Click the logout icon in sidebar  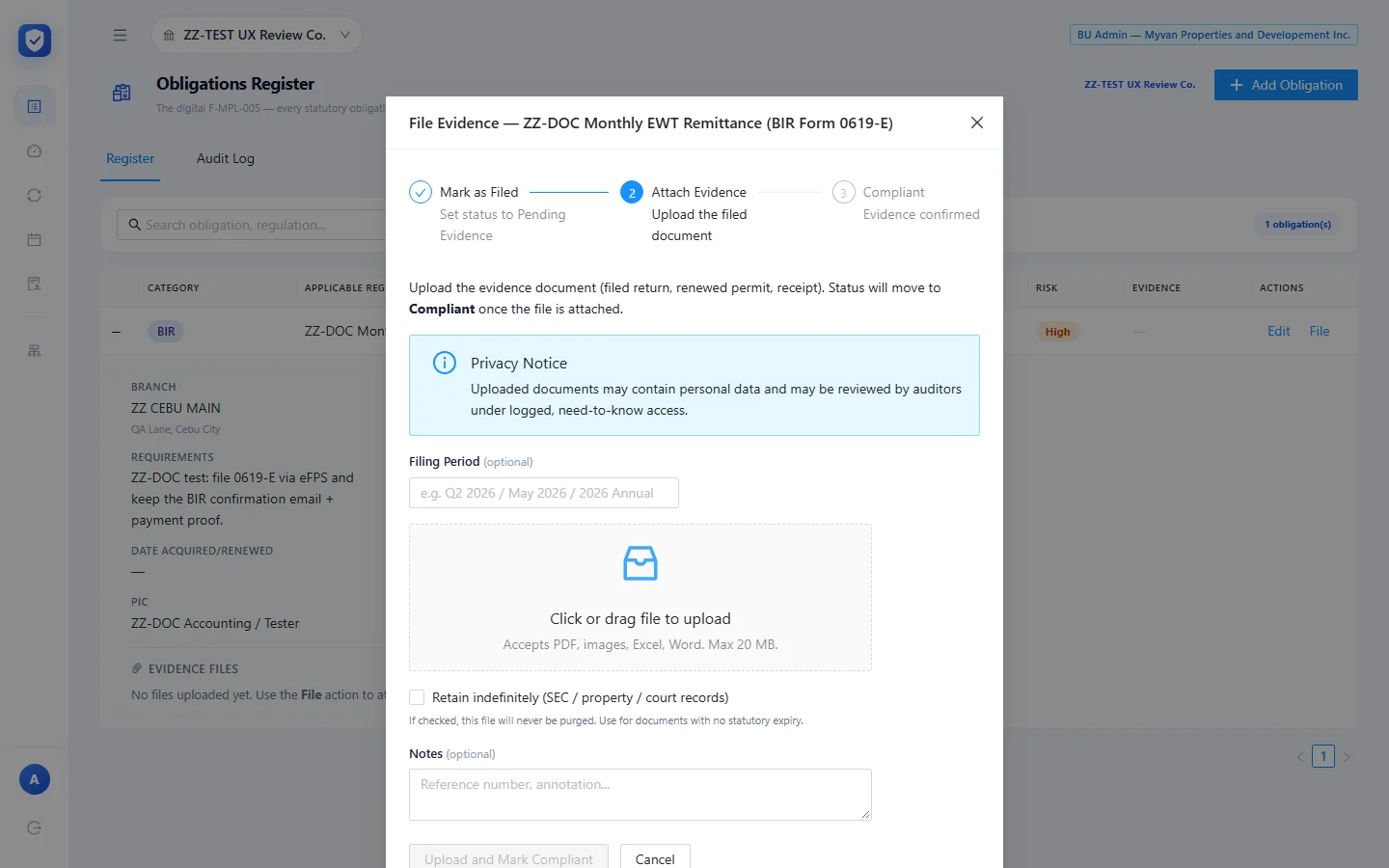coord(34,827)
